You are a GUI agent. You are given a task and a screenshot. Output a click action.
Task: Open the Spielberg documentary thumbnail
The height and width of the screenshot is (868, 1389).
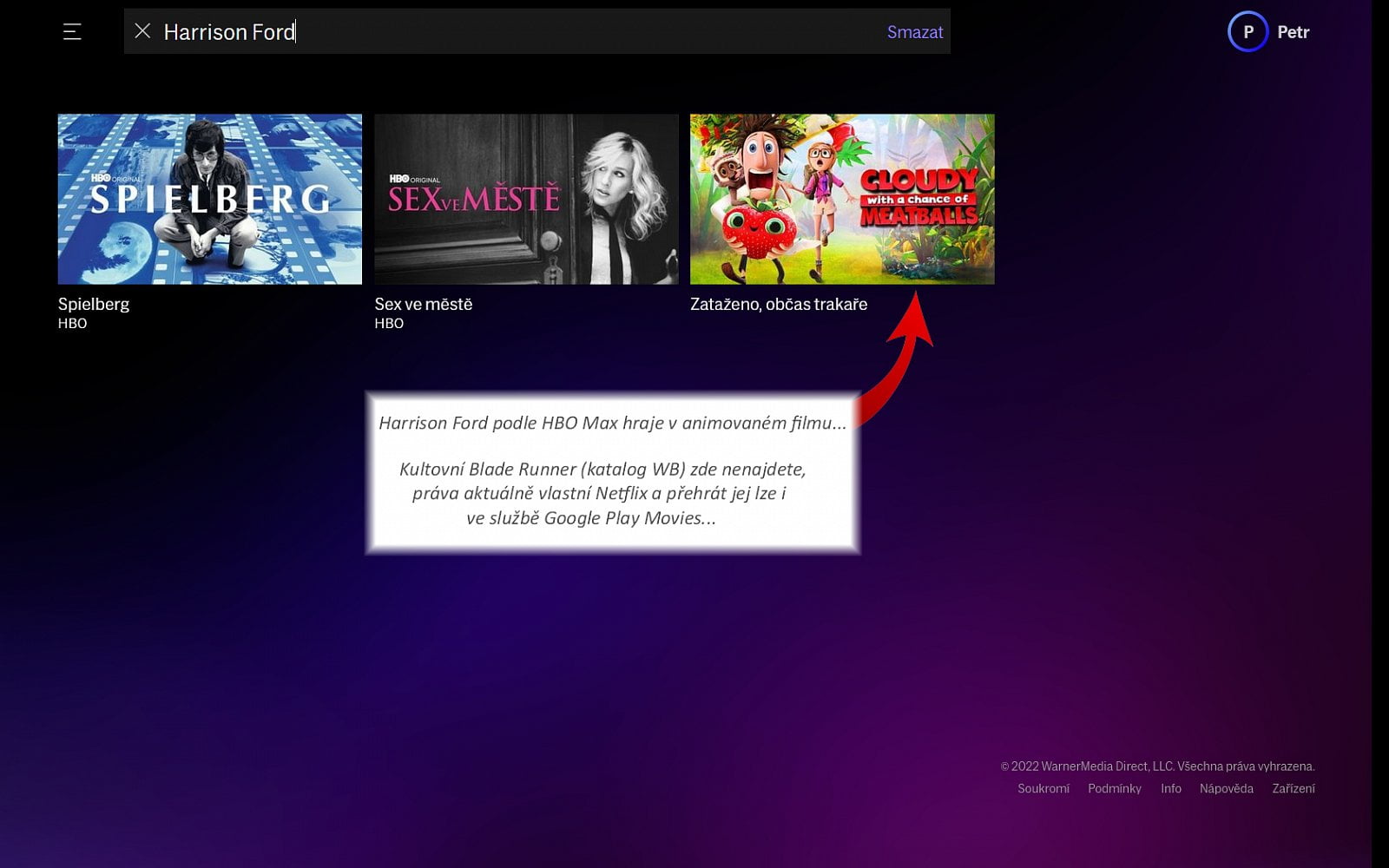click(210, 199)
